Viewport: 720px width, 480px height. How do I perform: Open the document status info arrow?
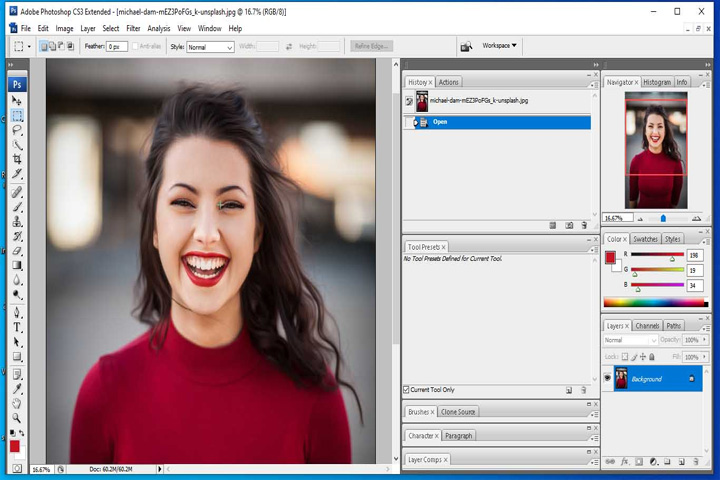[159, 469]
